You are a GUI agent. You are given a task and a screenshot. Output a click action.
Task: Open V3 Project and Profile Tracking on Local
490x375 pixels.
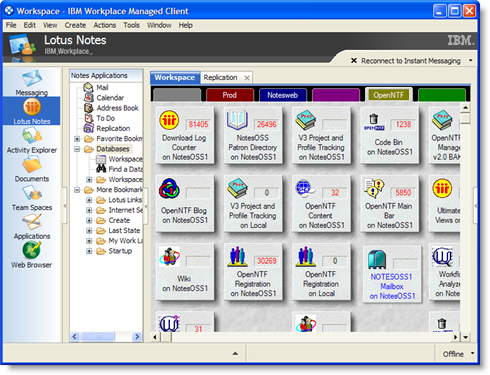coord(253,203)
